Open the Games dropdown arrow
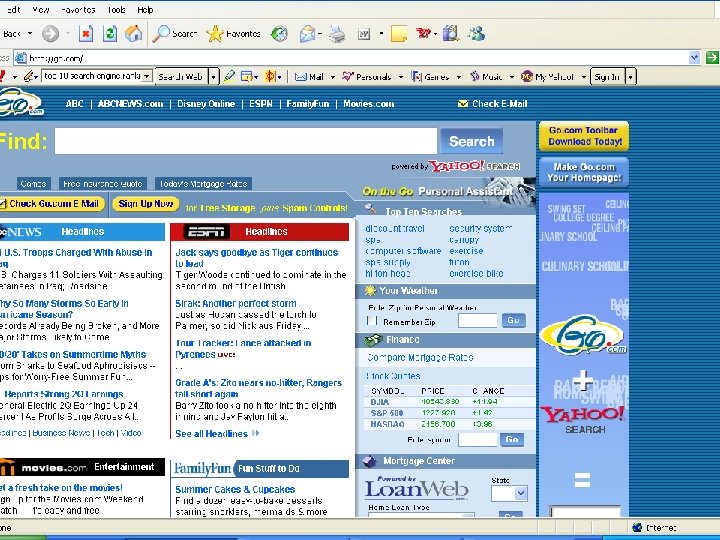 [458, 77]
